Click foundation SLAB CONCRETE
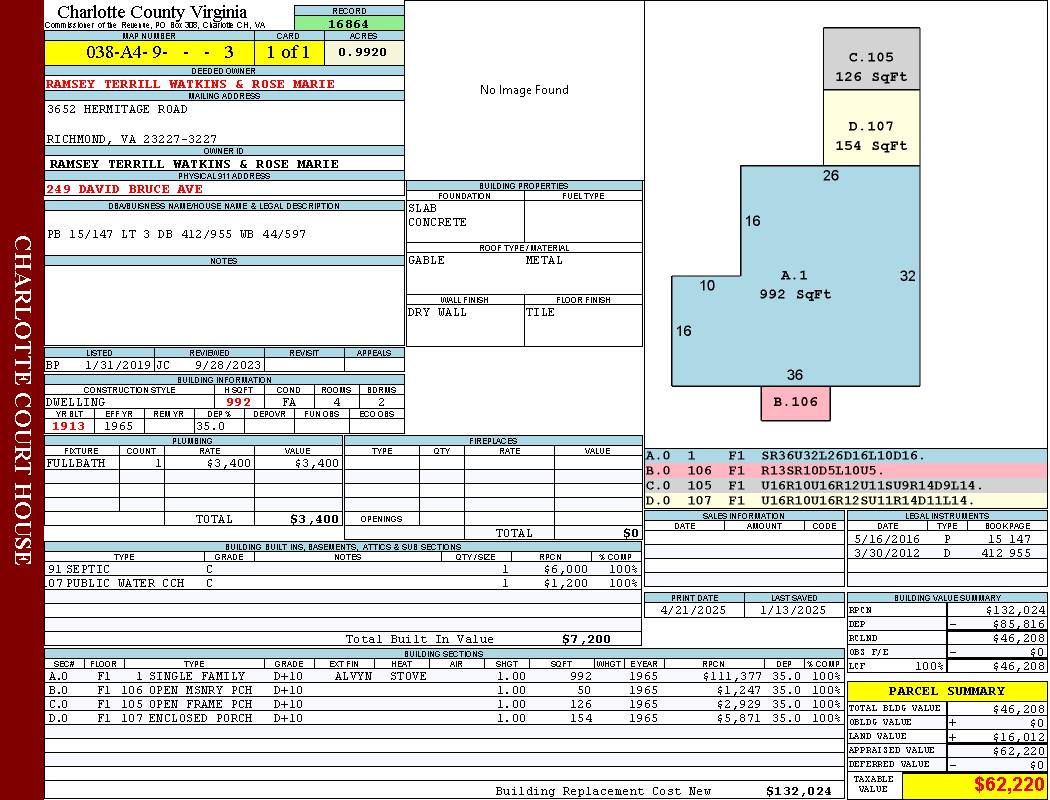Viewport: 1050px width, 800px height. tap(437, 216)
